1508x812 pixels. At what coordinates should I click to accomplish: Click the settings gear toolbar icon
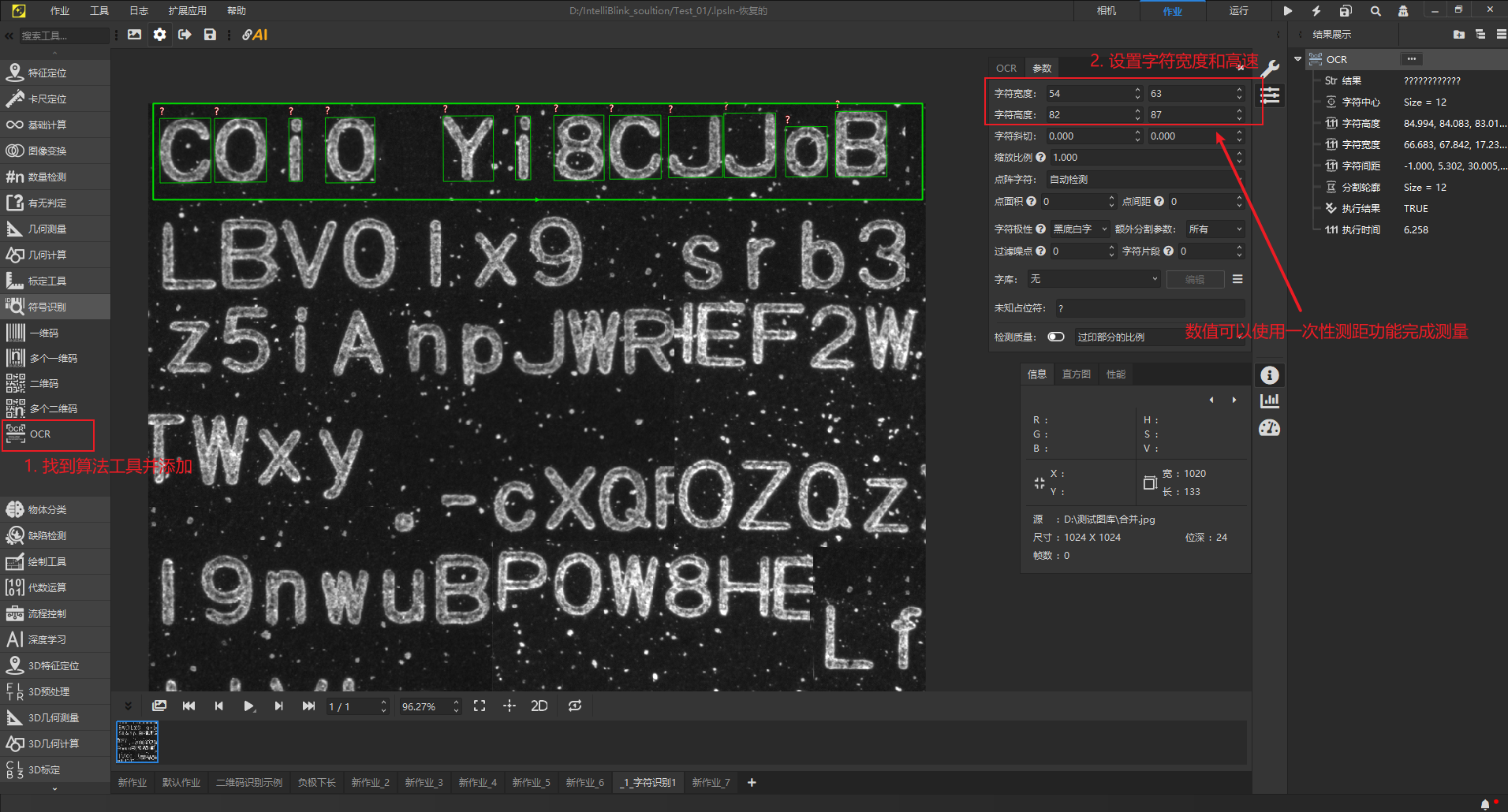160,35
